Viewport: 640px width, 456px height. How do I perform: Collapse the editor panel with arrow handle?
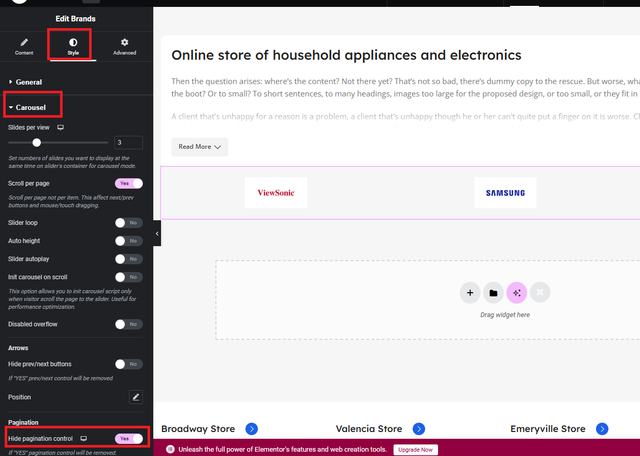(x=157, y=233)
